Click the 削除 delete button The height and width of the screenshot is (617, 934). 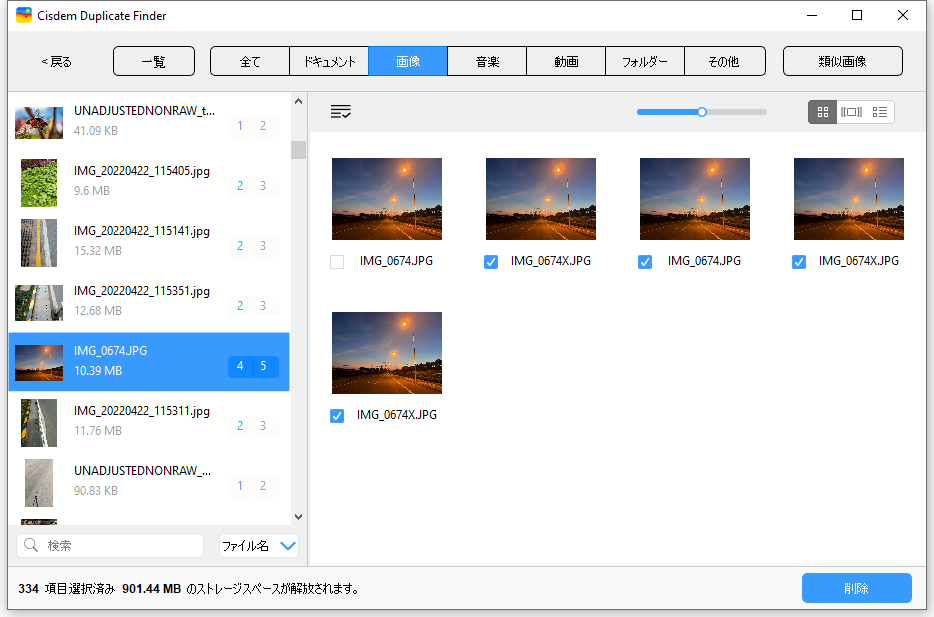coord(857,588)
